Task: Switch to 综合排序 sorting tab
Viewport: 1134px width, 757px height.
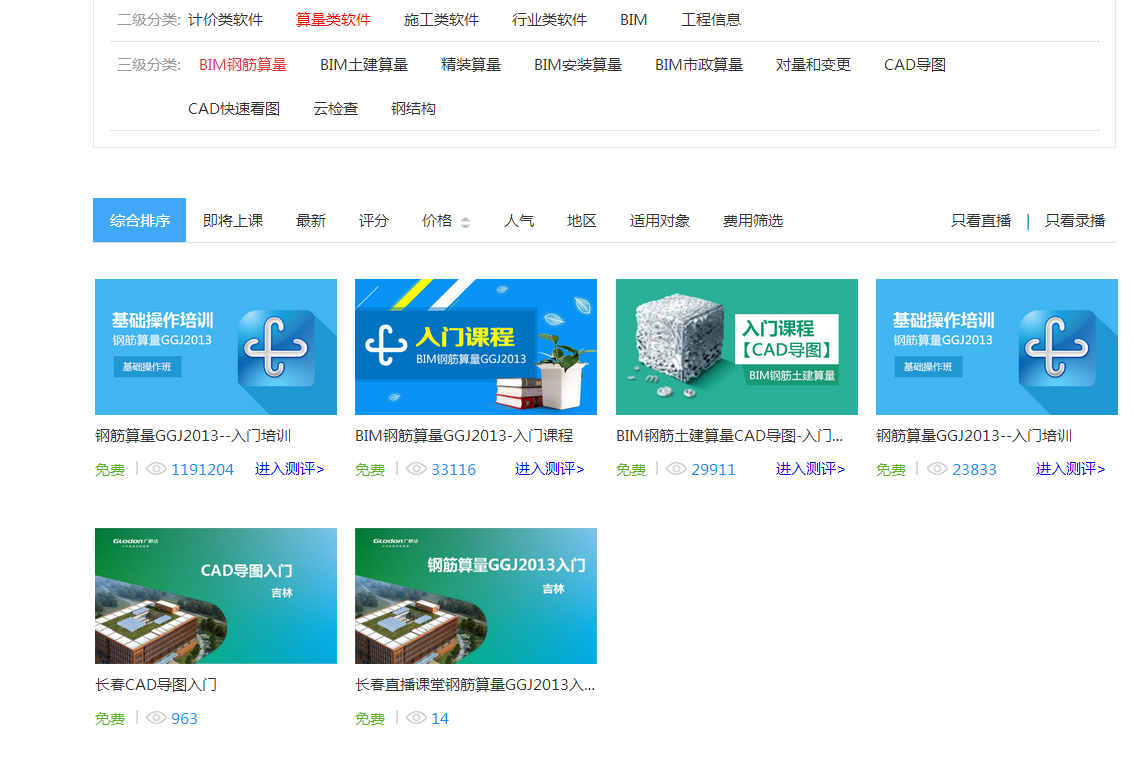Action: (x=140, y=221)
